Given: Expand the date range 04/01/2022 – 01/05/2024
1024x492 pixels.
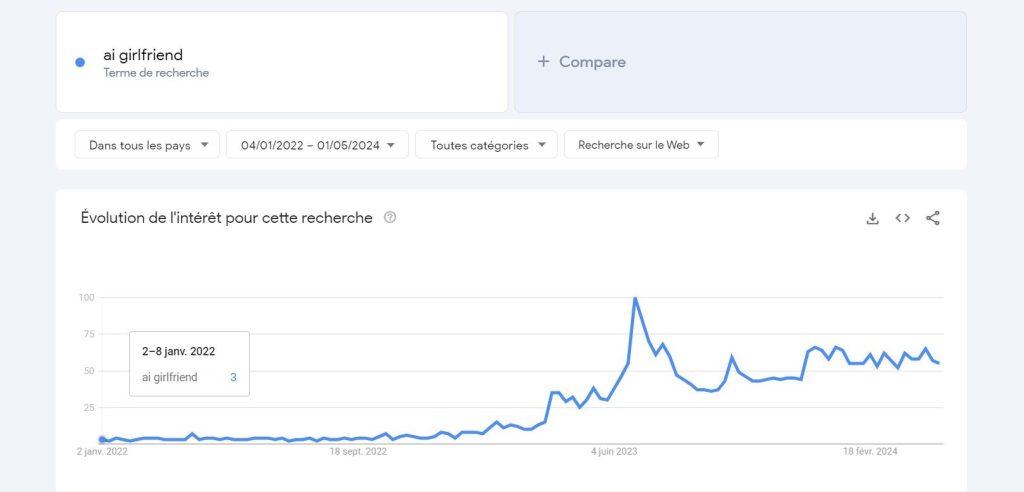Looking at the screenshot, I should [317, 145].
